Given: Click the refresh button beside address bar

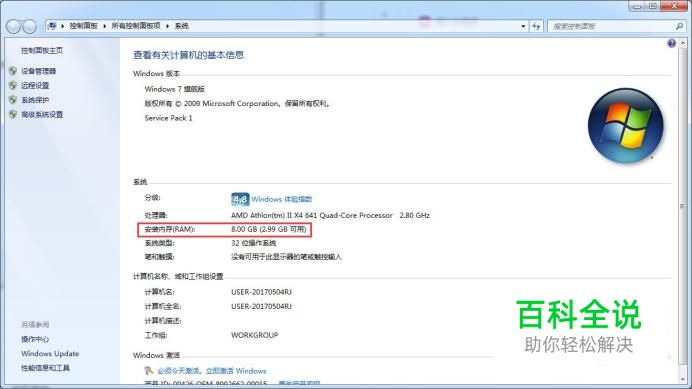Looking at the screenshot, I should 536,26.
